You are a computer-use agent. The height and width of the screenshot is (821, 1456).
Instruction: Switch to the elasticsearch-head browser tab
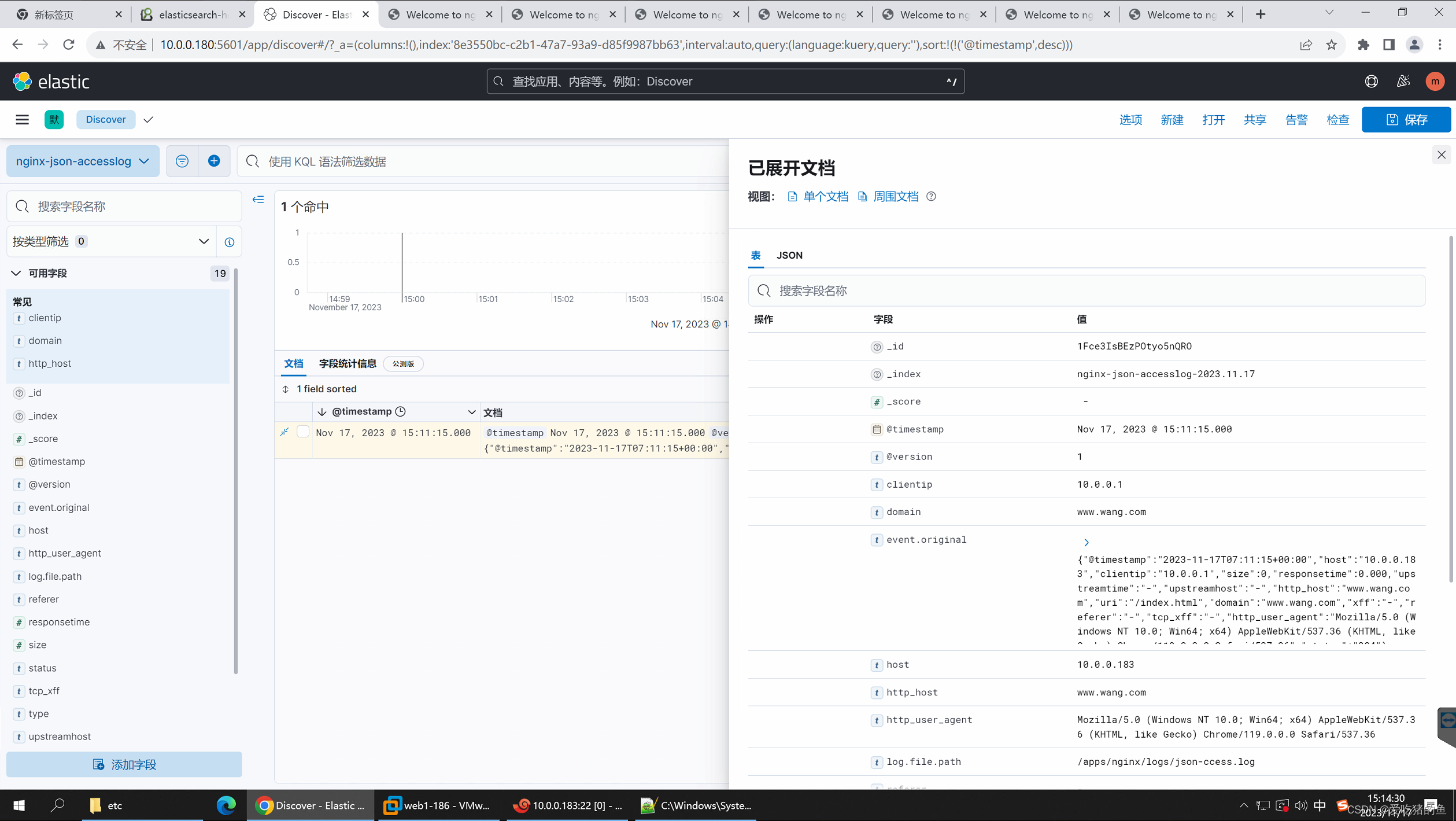point(193,14)
